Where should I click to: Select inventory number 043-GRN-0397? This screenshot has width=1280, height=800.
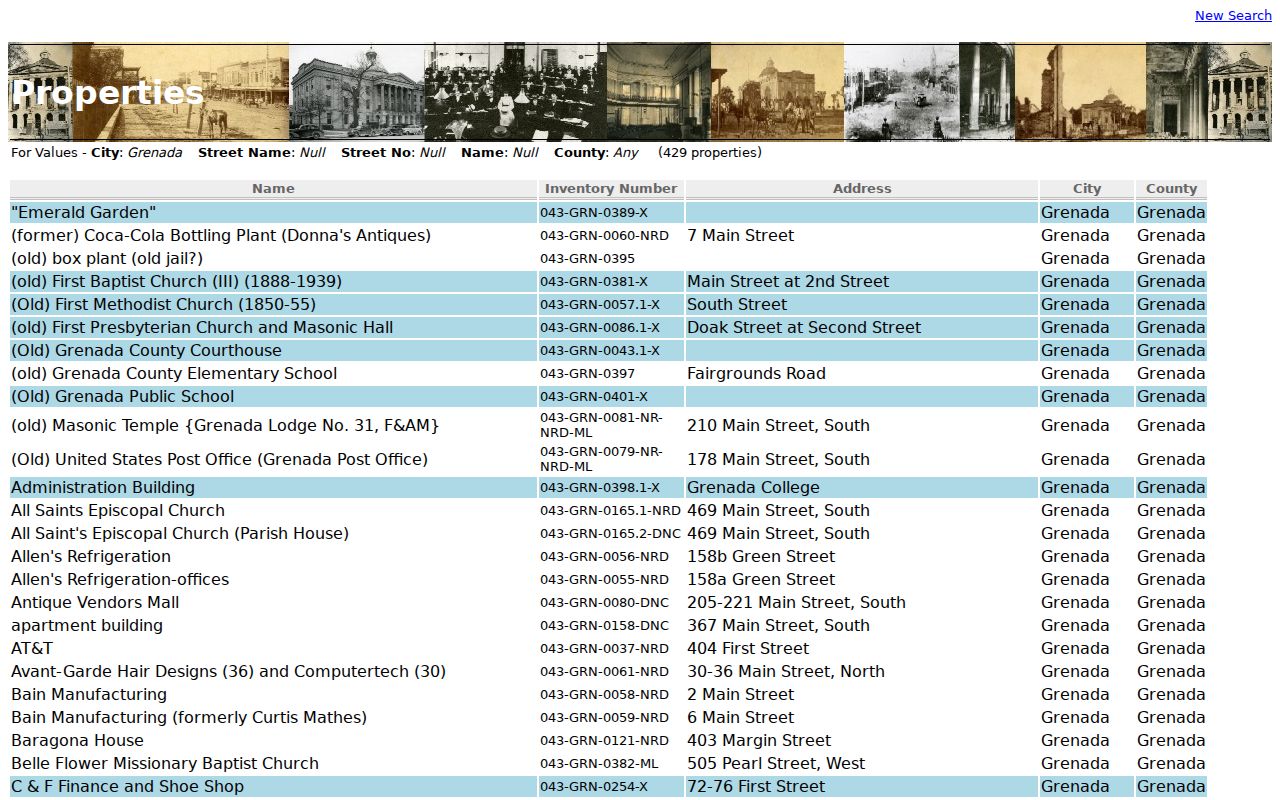point(587,373)
